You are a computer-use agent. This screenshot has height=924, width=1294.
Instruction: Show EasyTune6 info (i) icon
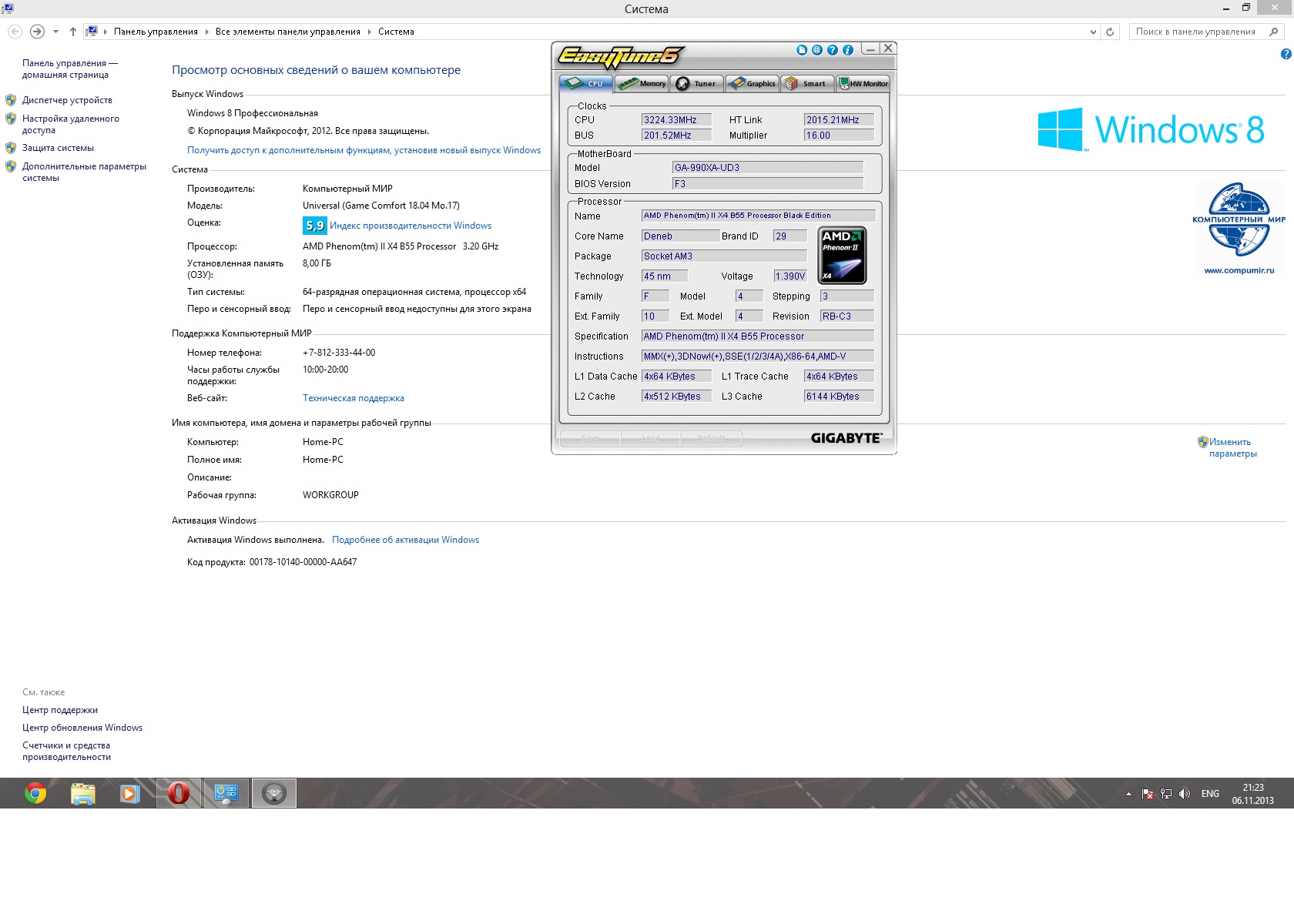tap(848, 50)
